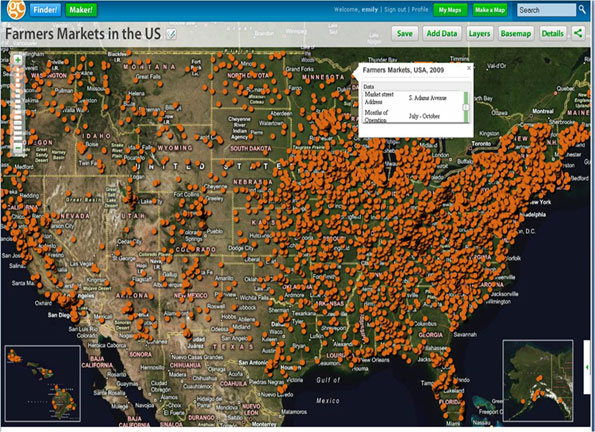Open the Details panel
This screenshot has height=432, width=595.
pos(552,33)
